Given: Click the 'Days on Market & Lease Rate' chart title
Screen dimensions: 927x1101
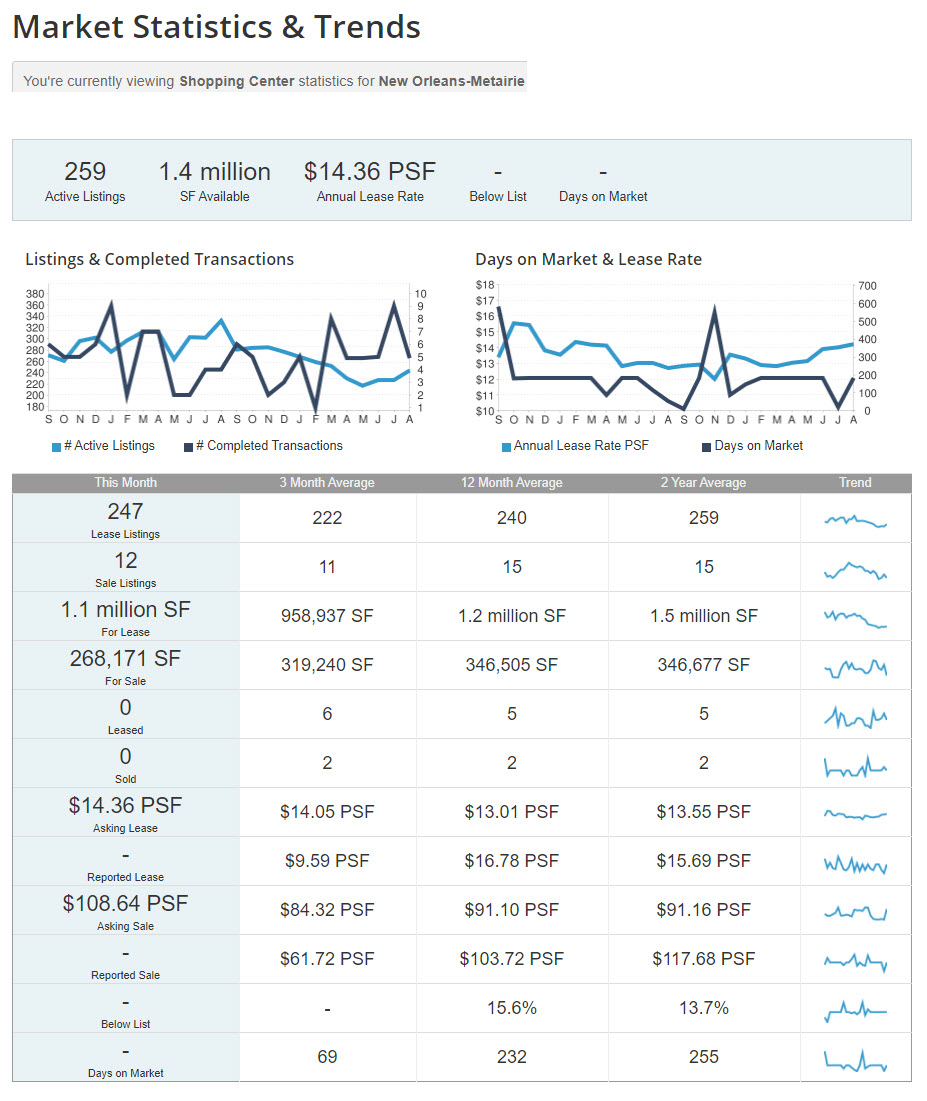Looking at the screenshot, I should 589,259.
